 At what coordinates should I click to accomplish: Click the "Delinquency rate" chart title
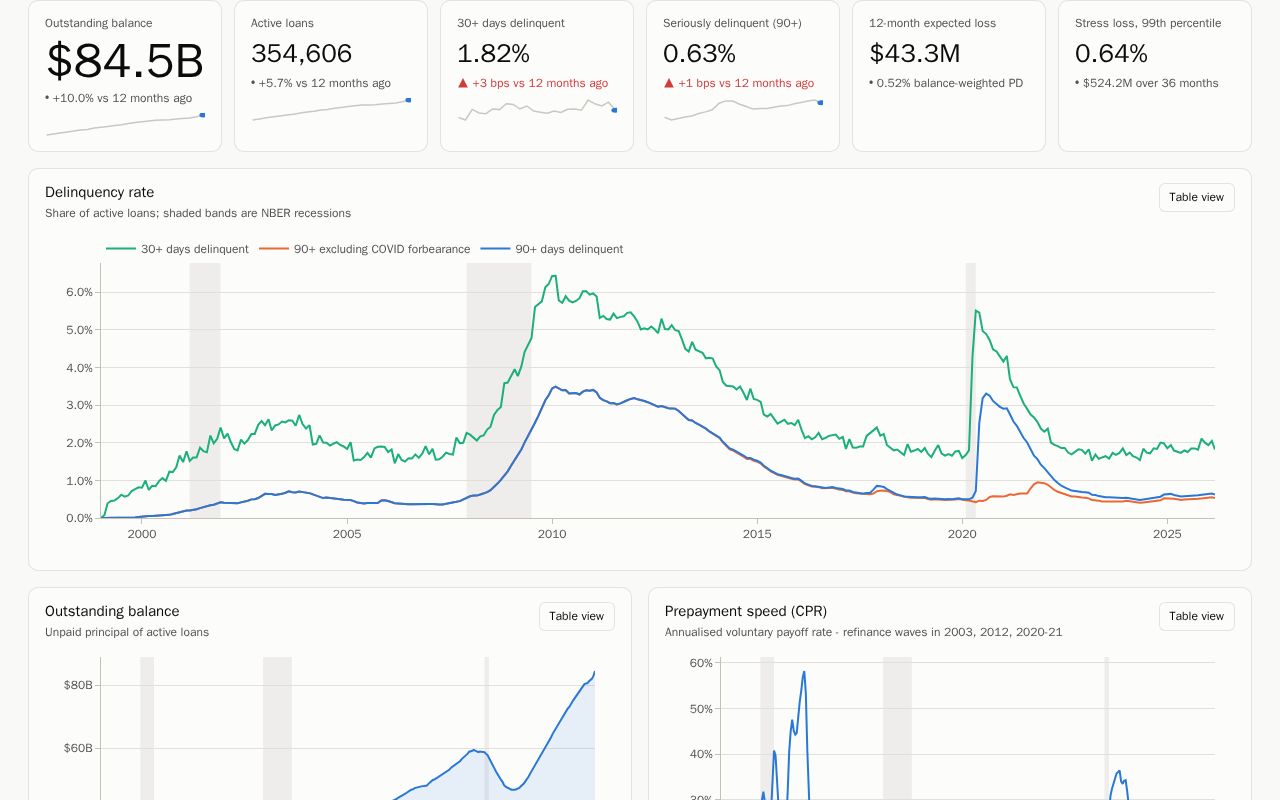[100, 192]
